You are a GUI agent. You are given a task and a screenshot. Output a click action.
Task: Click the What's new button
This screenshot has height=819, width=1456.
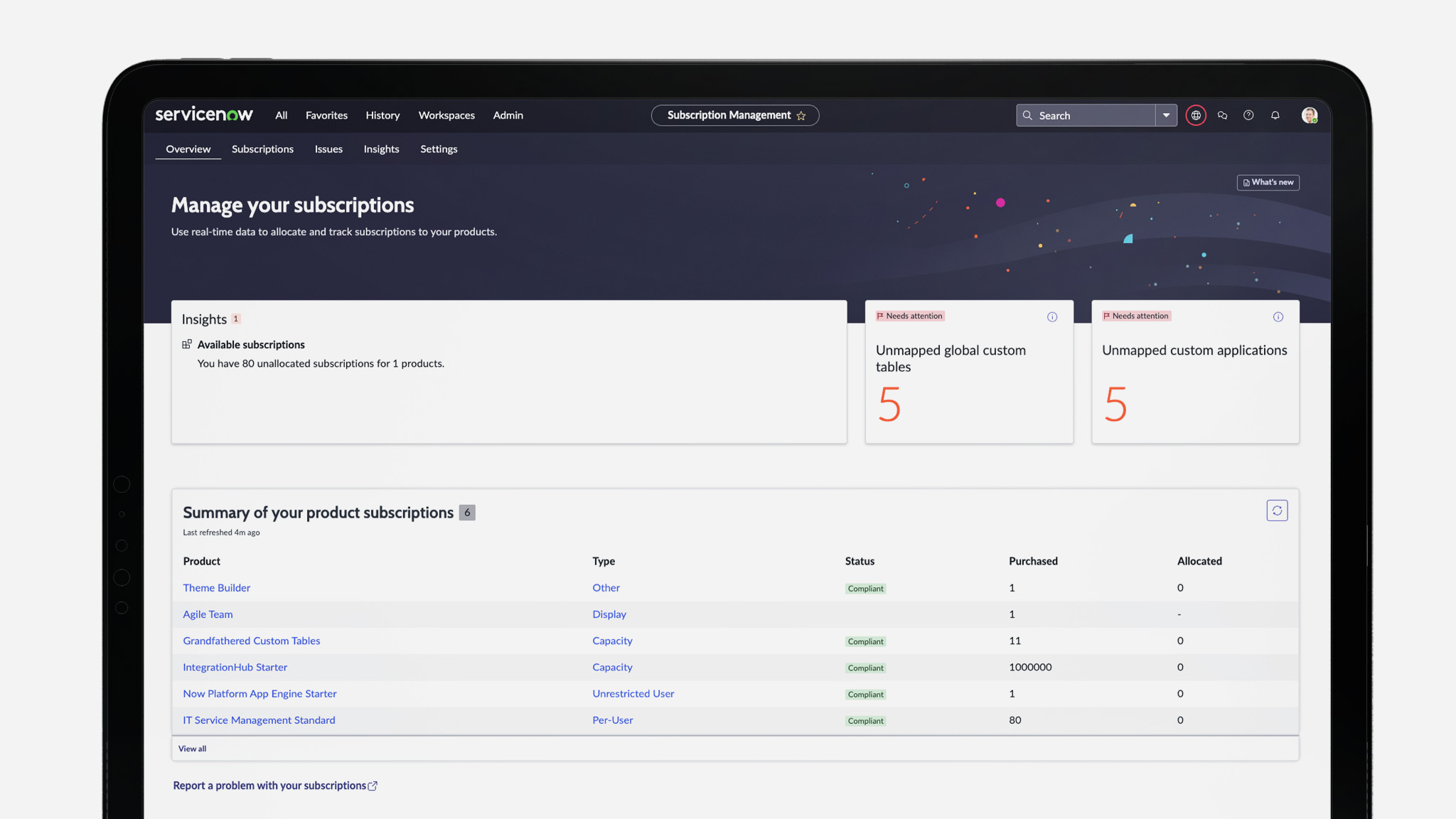click(x=1268, y=183)
